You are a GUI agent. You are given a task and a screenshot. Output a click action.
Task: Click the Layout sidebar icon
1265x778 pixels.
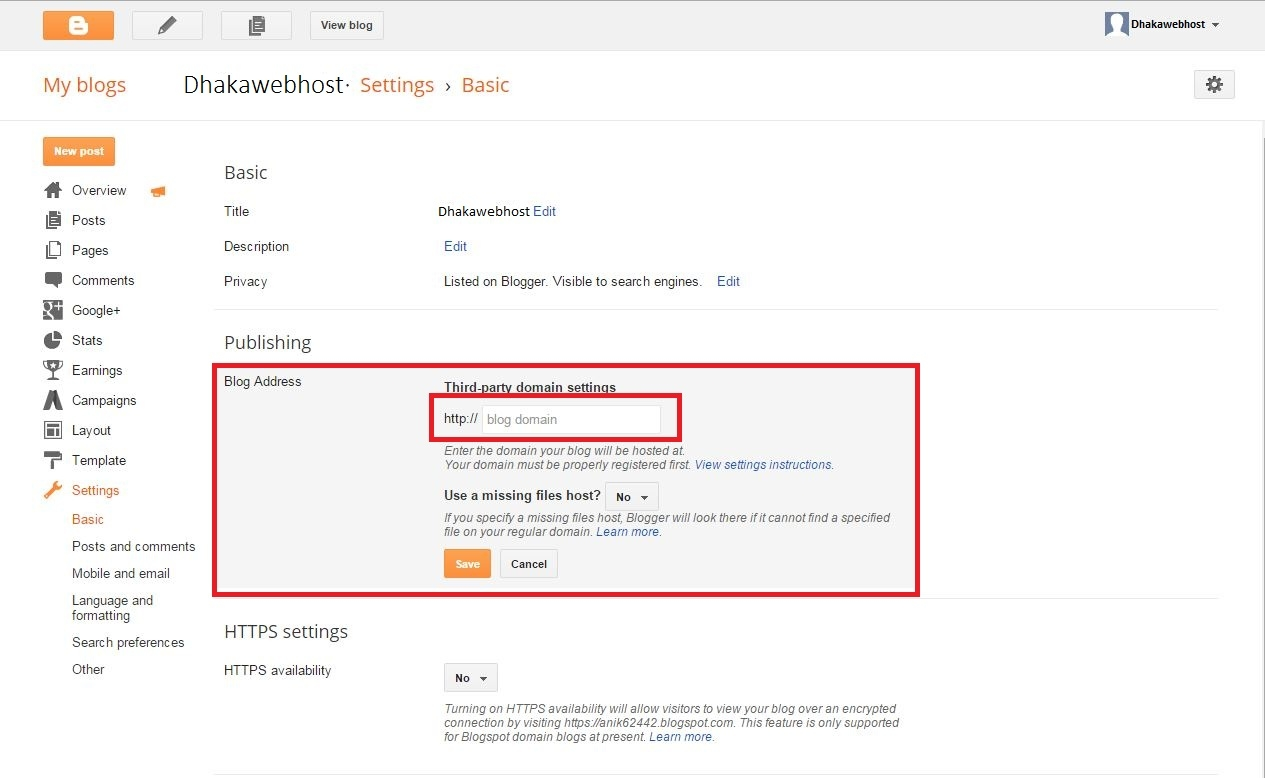tap(53, 430)
